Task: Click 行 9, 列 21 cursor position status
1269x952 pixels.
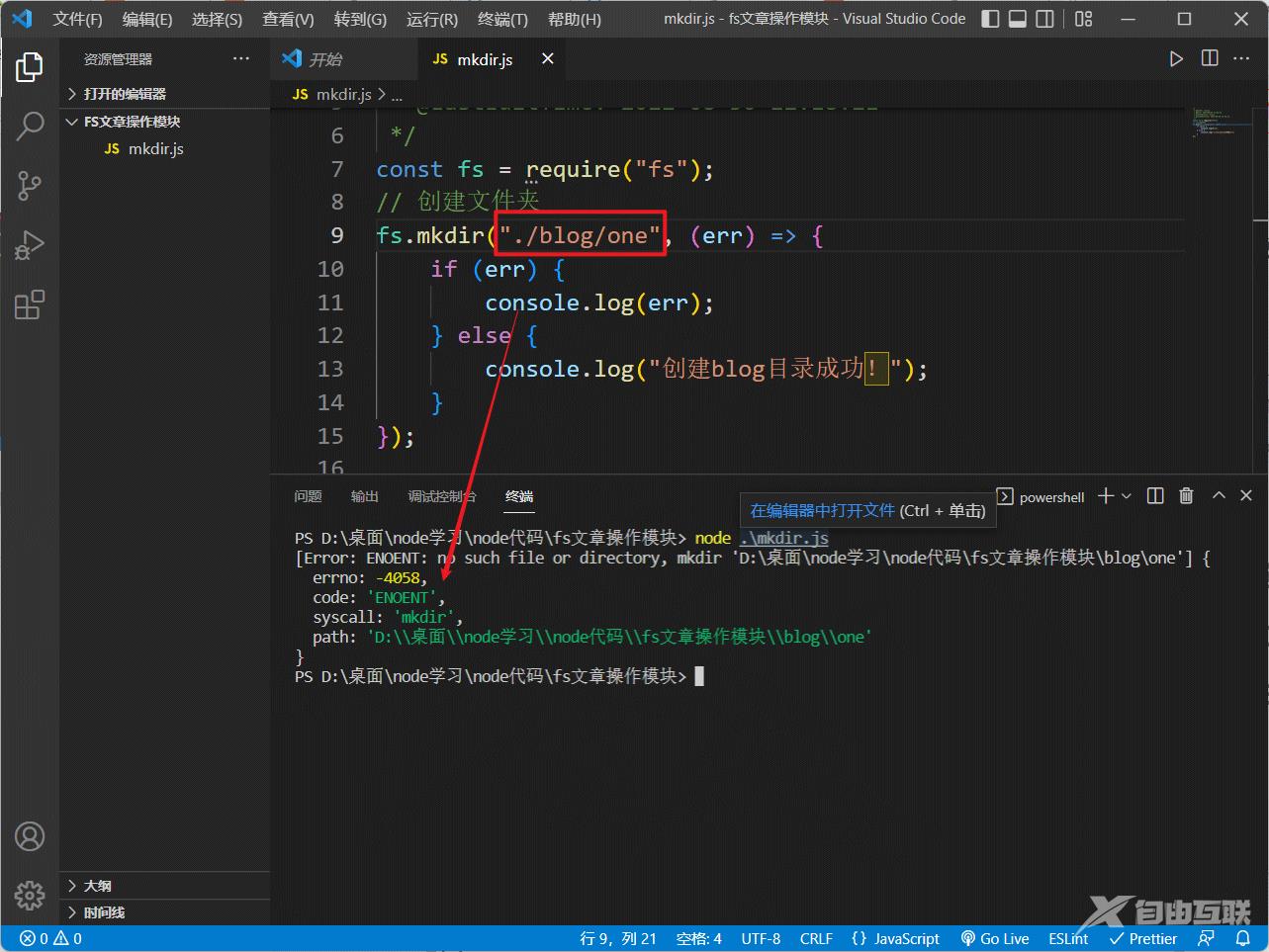Action: click(618, 939)
